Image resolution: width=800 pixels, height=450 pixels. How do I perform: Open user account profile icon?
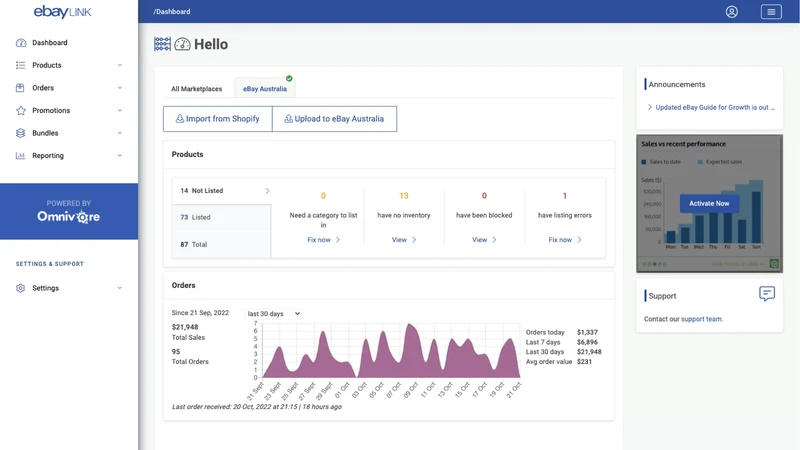click(x=732, y=12)
